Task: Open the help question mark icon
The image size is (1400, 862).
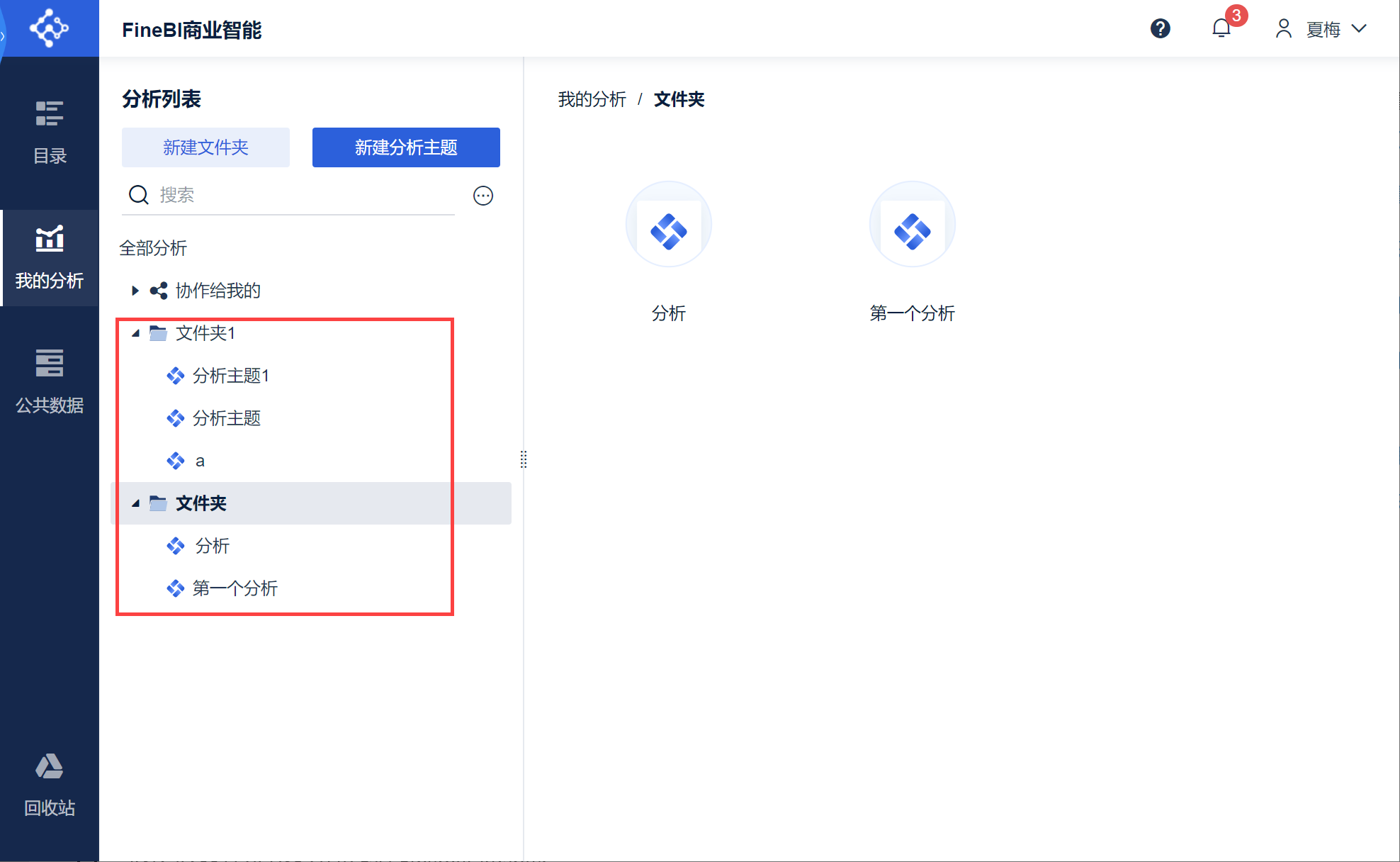Action: (x=1160, y=29)
